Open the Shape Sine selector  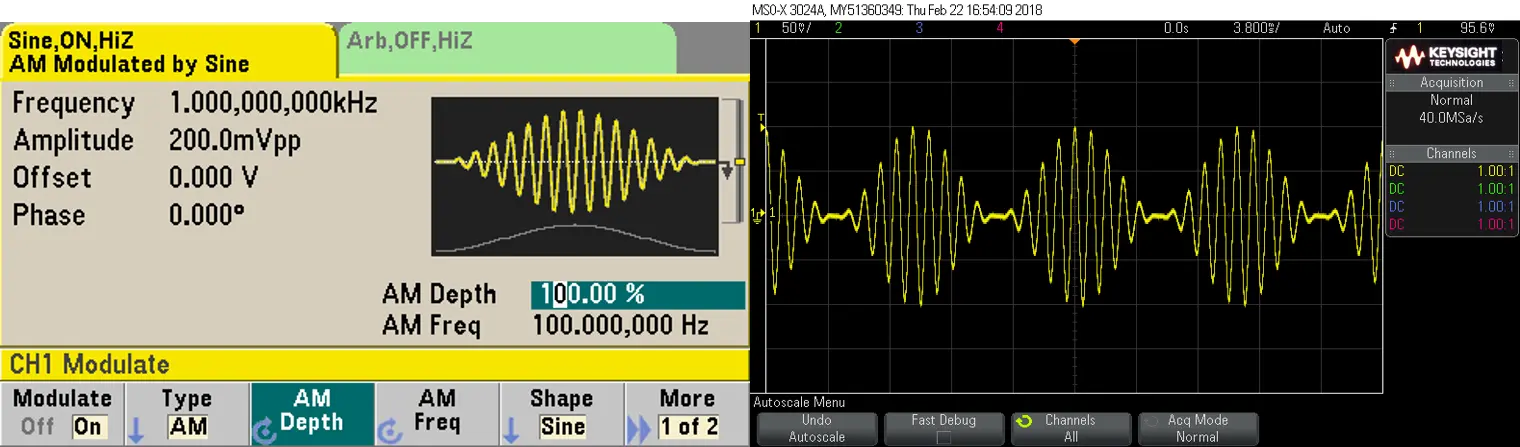[561, 412]
